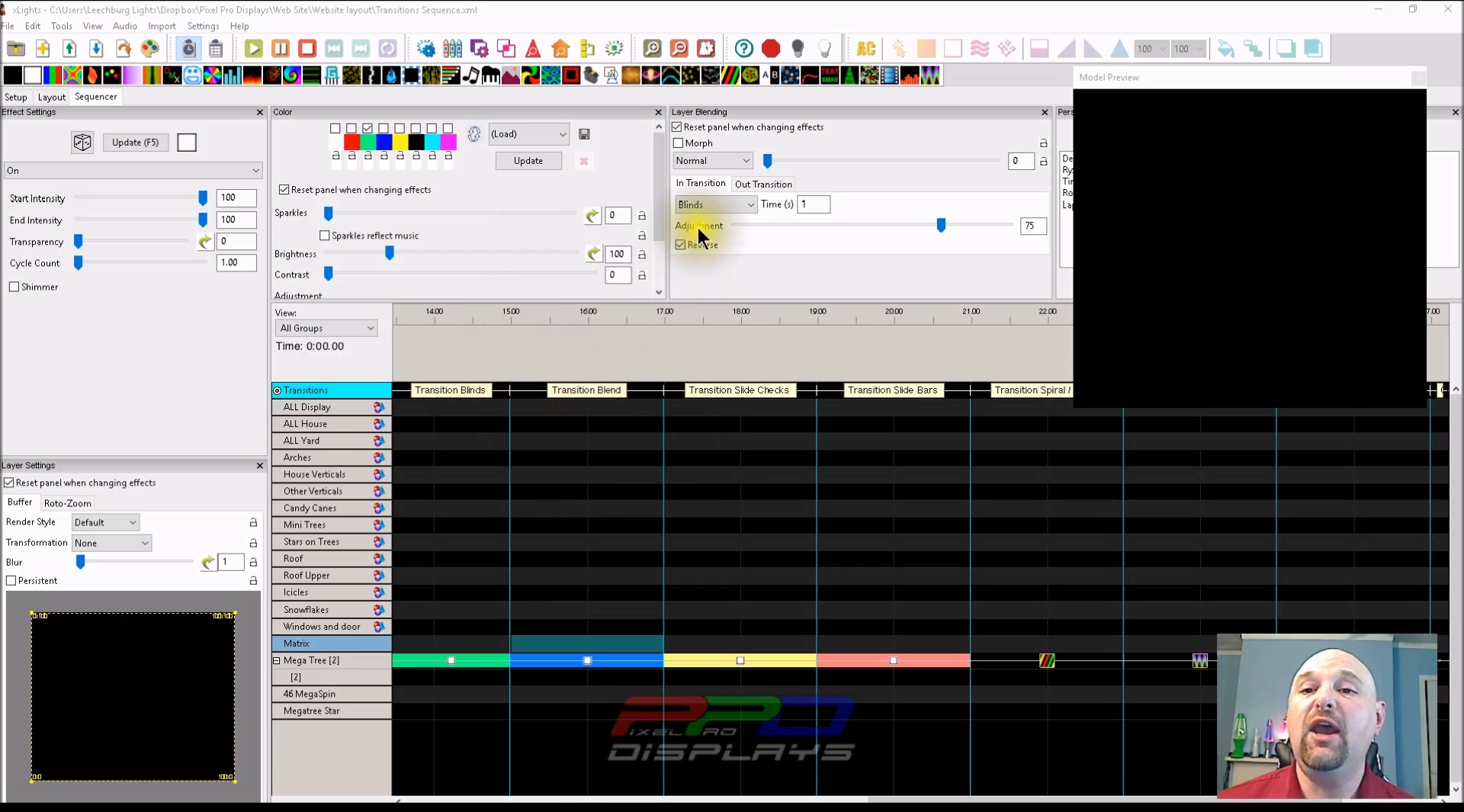Select the Matrix model row
The height and width of the screenshot is (812, 1464).
(x=331, y=644)
